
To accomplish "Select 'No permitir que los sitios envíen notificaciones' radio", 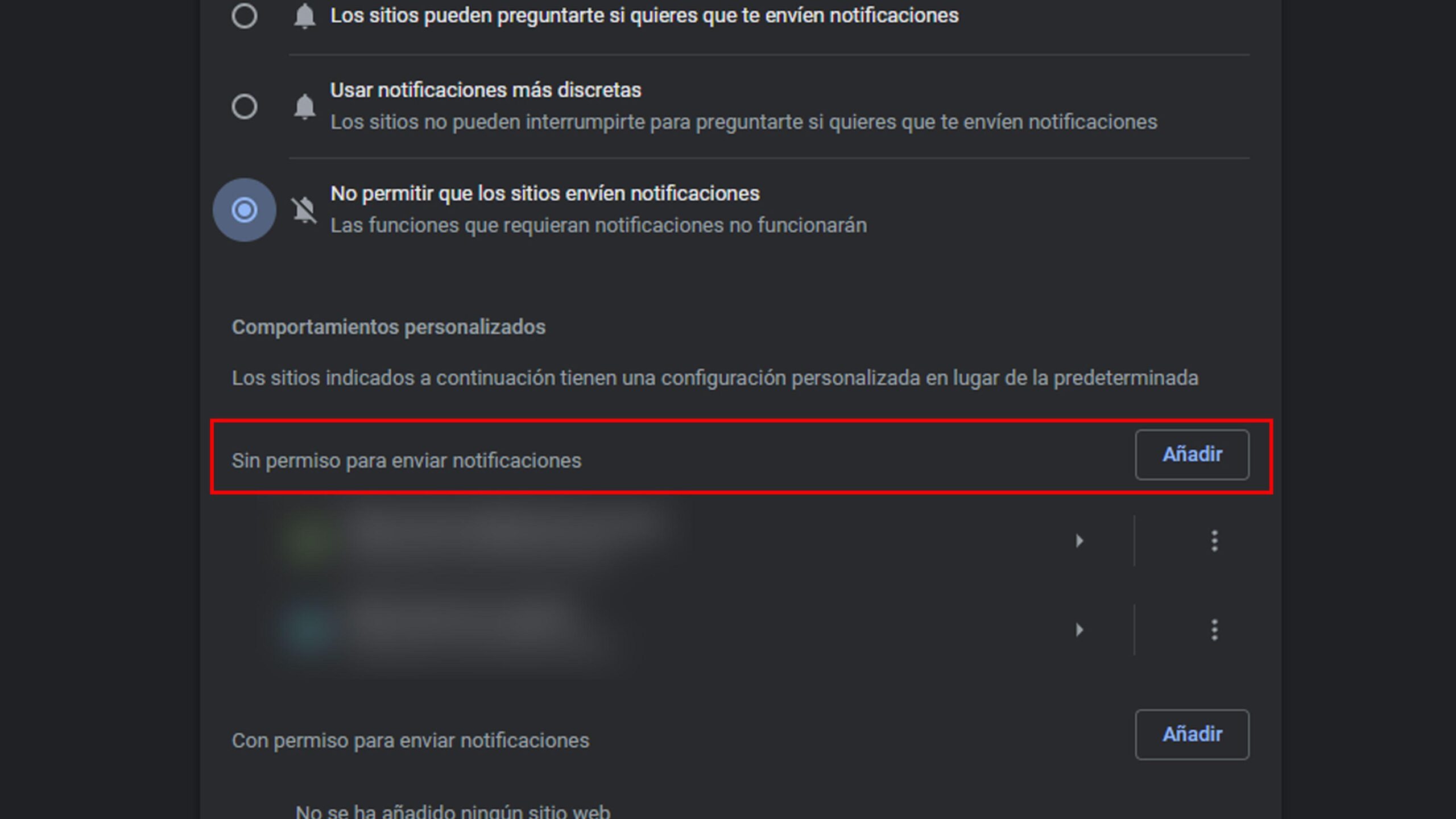I will coord(245,210).
